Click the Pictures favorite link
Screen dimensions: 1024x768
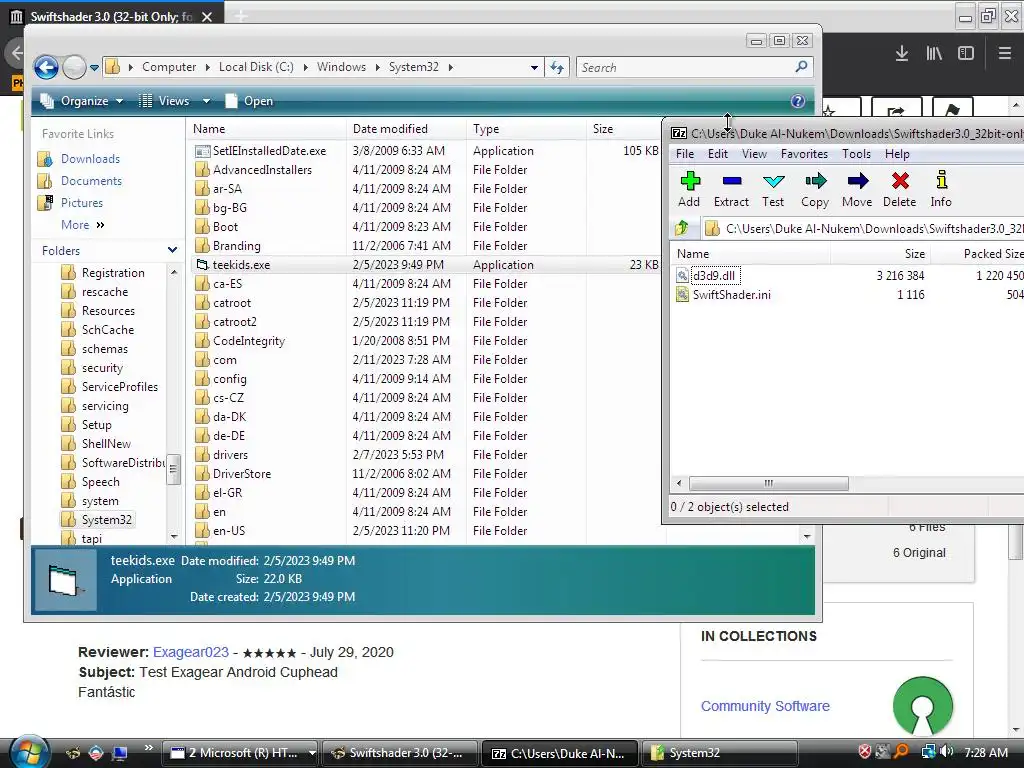(82, 203)
